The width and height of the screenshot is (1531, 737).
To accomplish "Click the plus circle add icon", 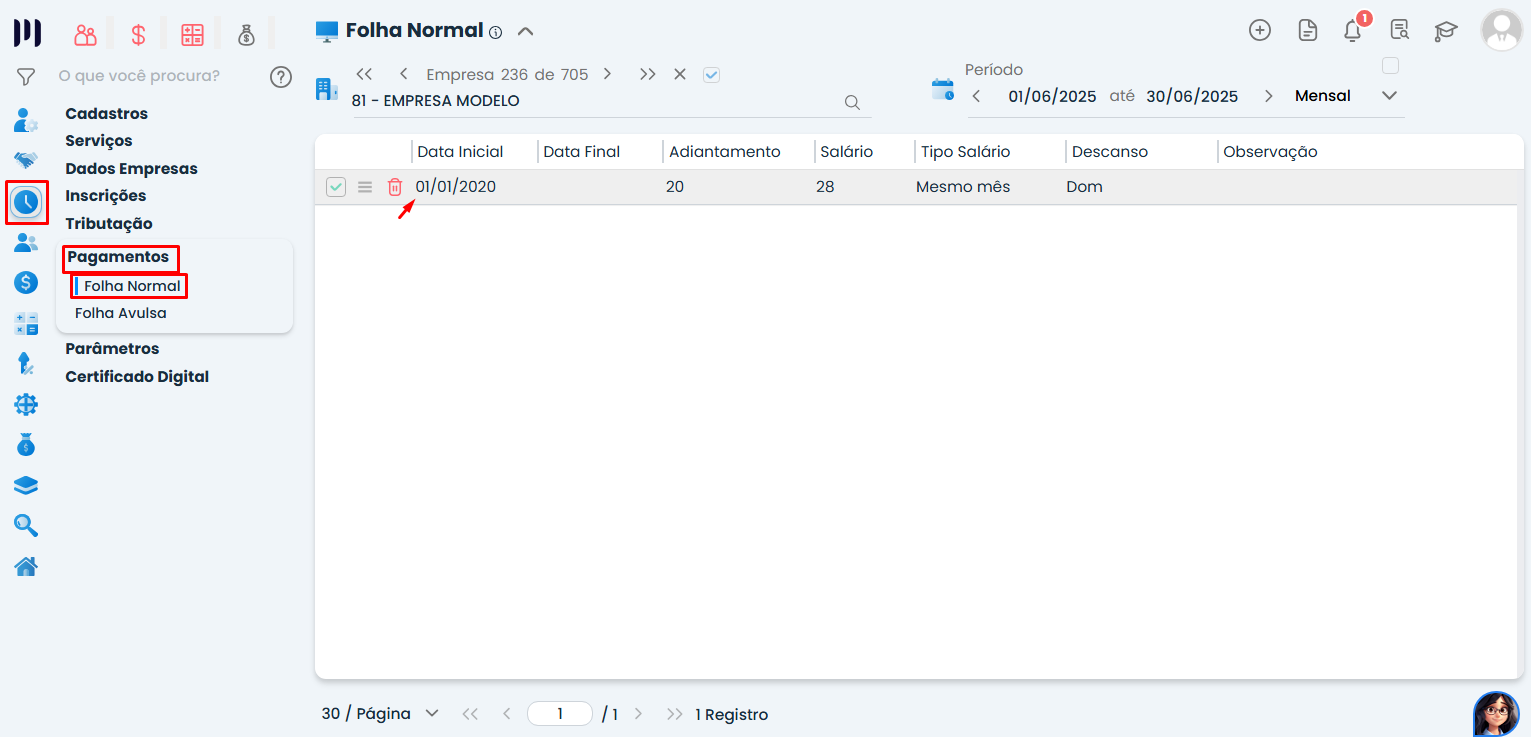I will (1260, 30).
